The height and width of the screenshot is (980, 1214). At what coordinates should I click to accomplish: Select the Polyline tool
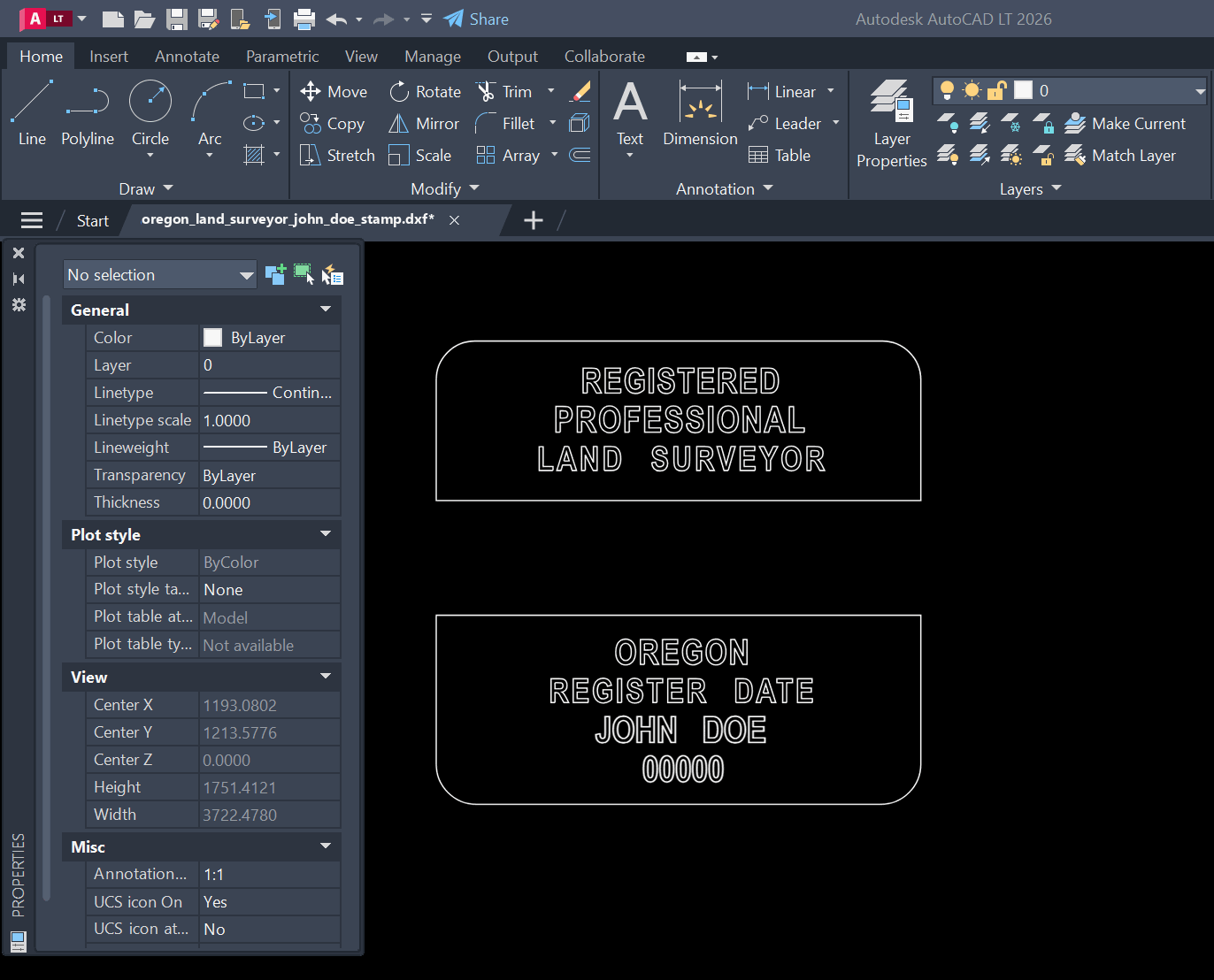pos(88,113)
